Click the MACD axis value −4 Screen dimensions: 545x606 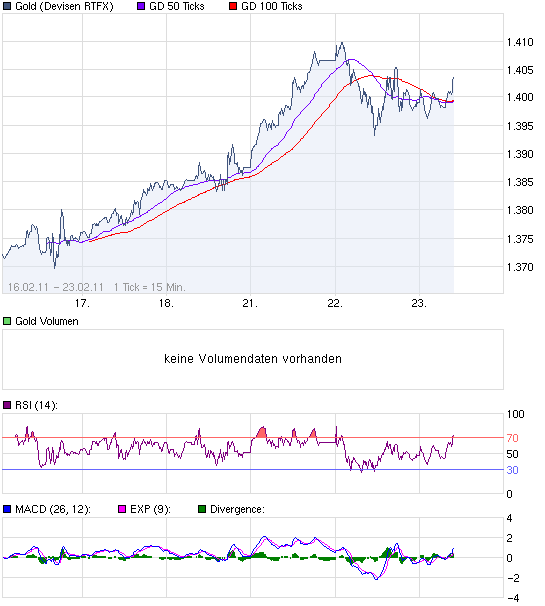point(513,599)
